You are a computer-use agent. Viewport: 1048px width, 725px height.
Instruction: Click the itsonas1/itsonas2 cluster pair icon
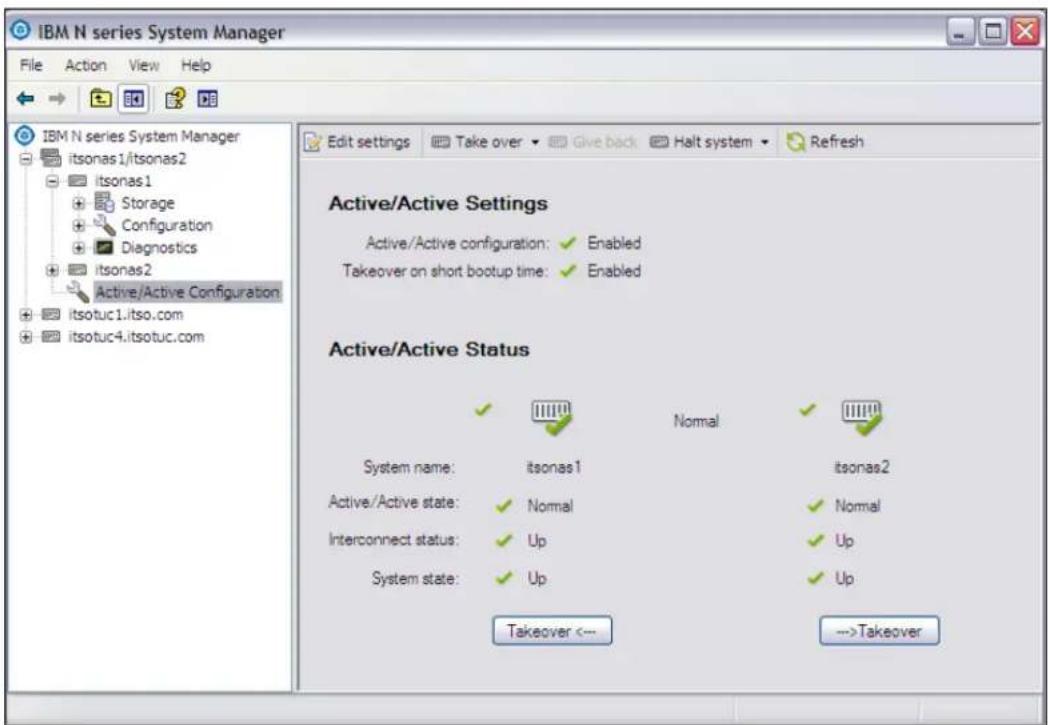click(x=51, y=158)
